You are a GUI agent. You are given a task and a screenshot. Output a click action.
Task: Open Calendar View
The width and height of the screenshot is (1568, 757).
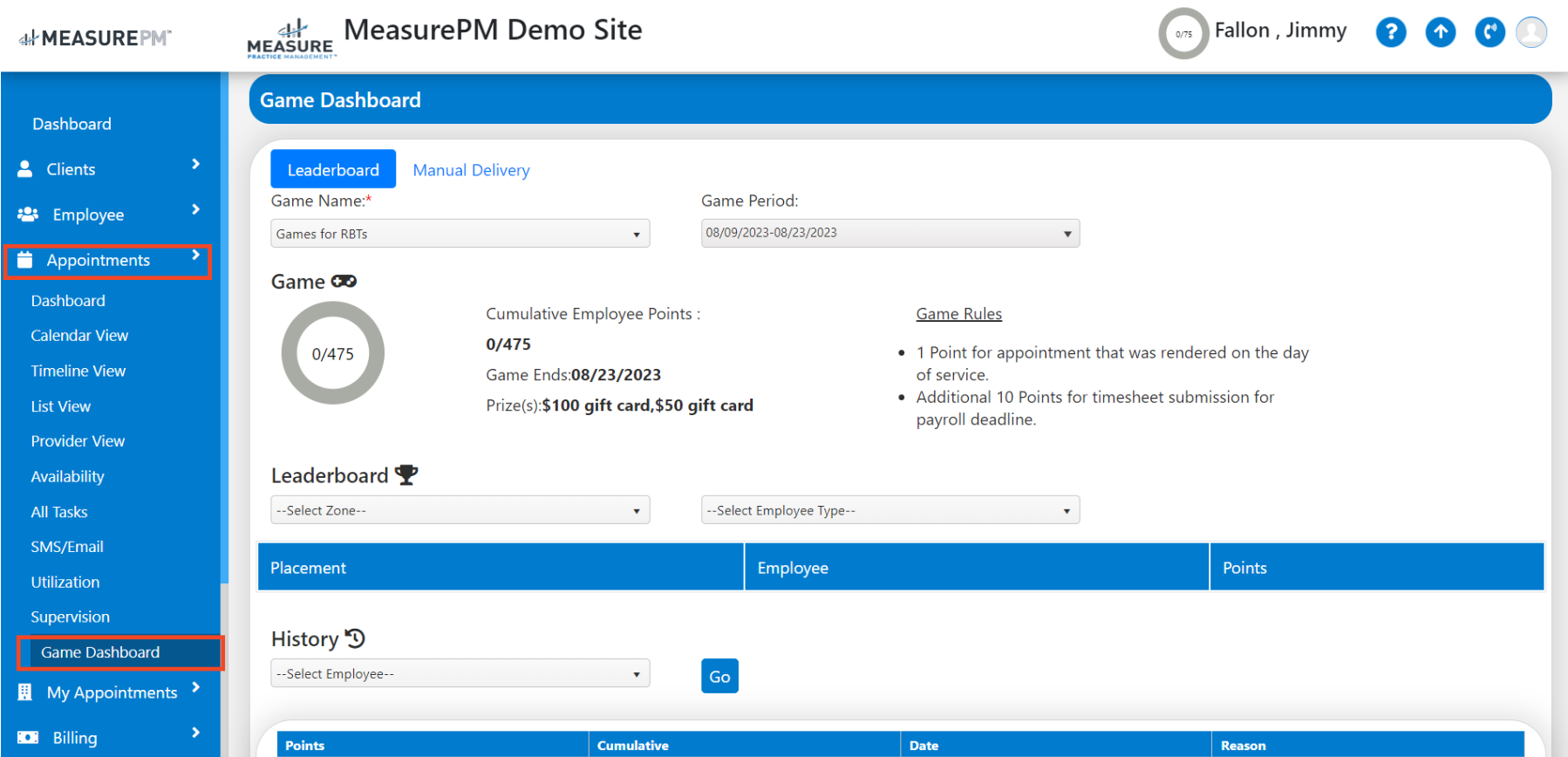(79, 336)
